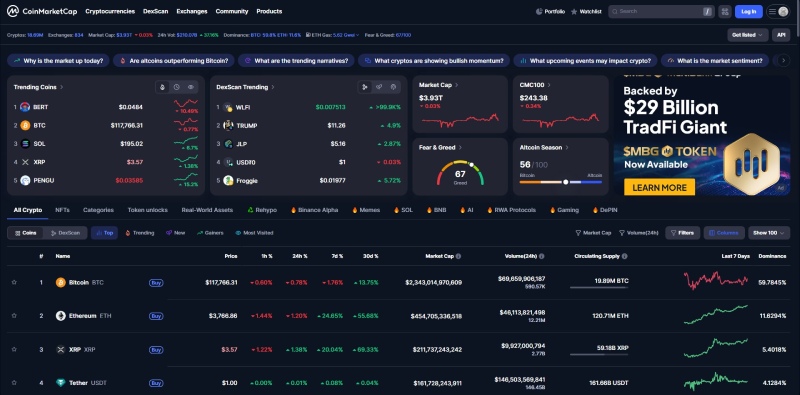Image resolution: width=800 pixels, height=395 pixels.
Task: Click the CoinMarketCap logo
Action: (x=42, y=11)
